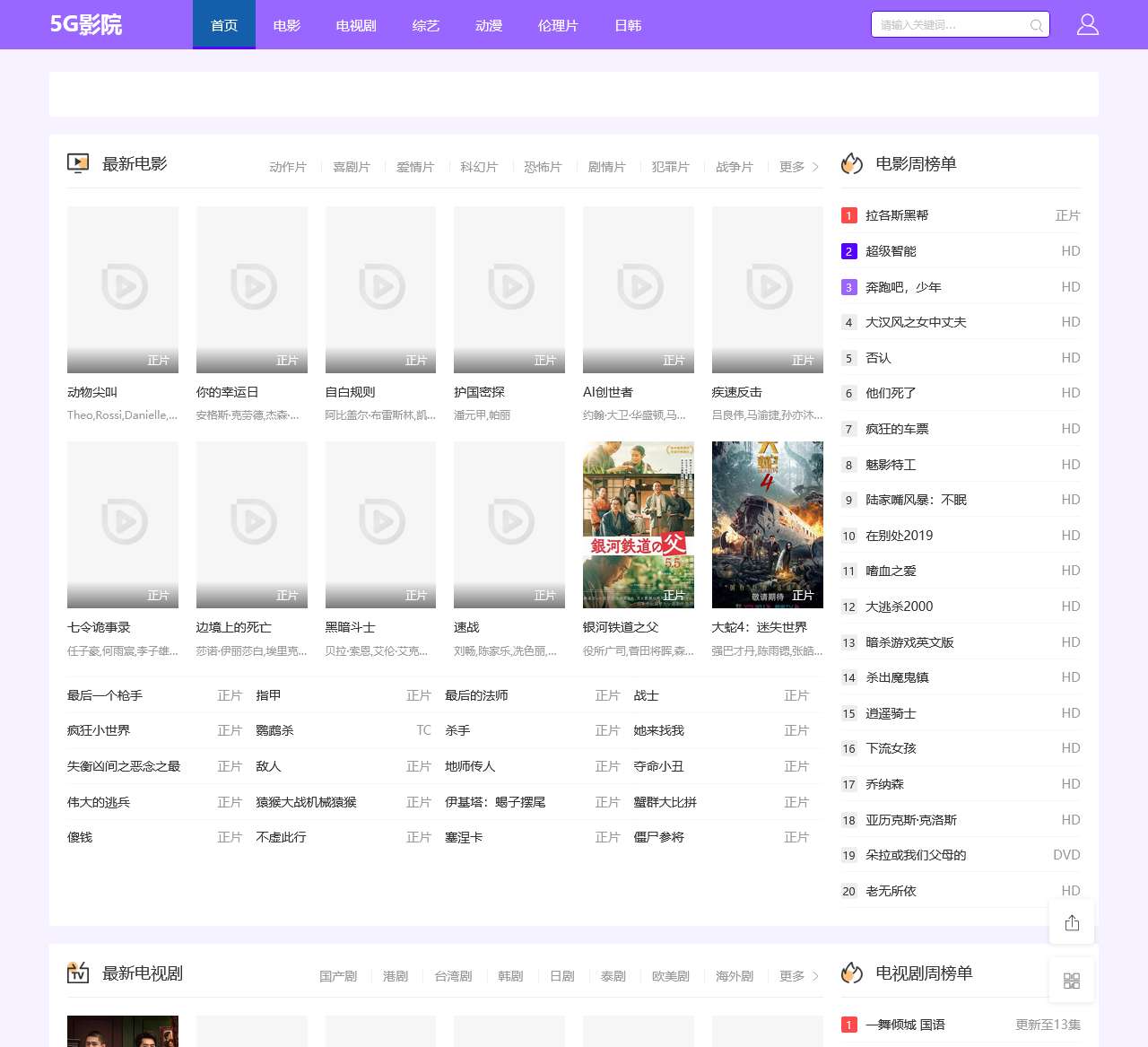Open the user account icon
The image size is (1148, 1047).
point(1088,24)
